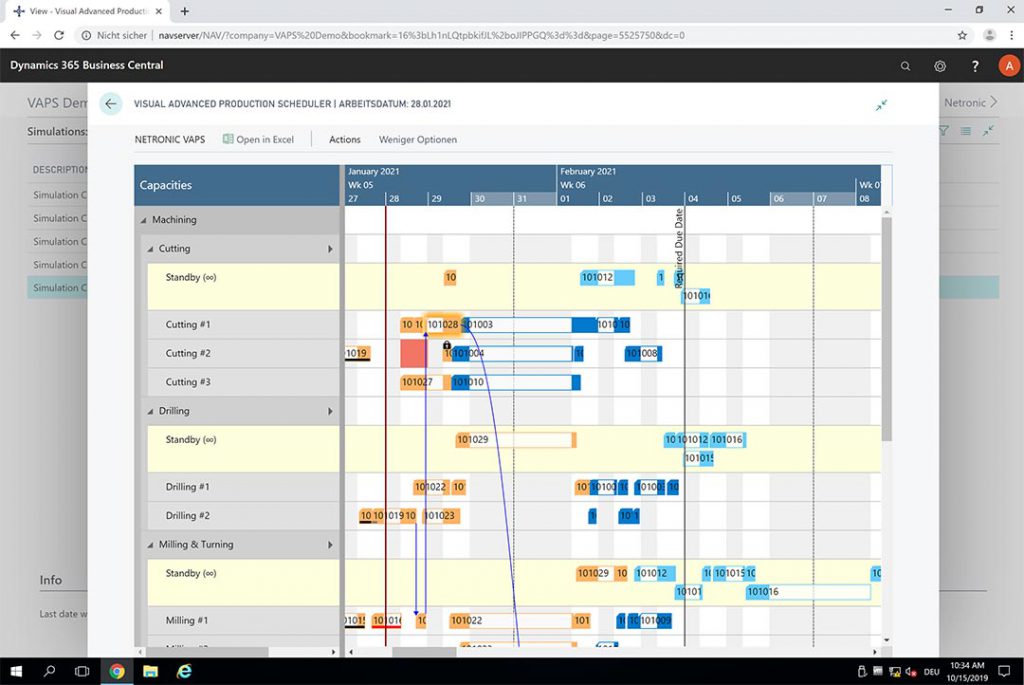Click the browser refresh icon
1024x685 pixels.
pyautogui.click(x=60, y=34)
